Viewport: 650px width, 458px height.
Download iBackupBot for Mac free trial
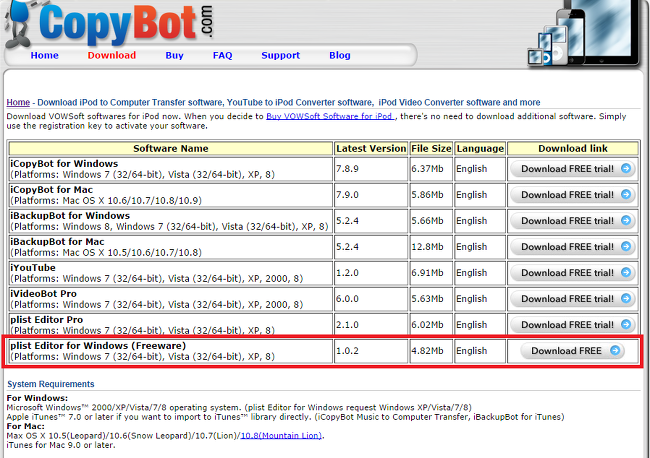[x=572, y=247]
